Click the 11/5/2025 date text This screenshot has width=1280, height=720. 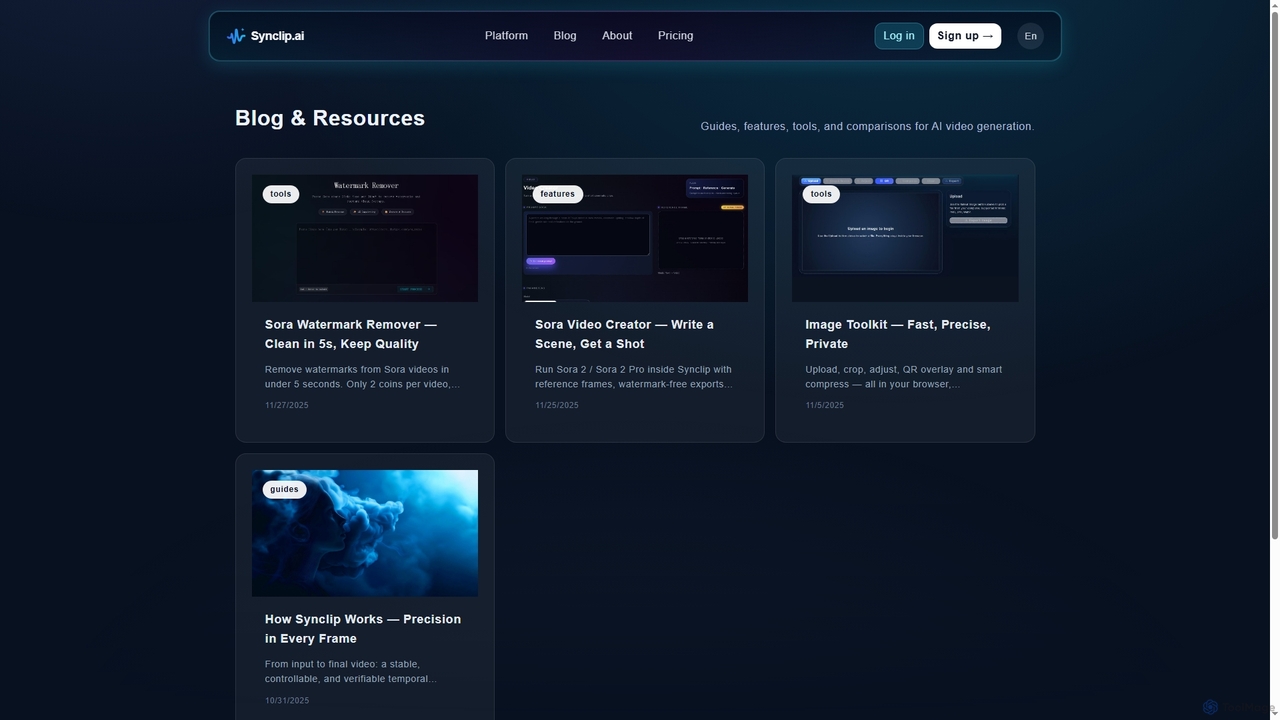[x=825, y=405]
